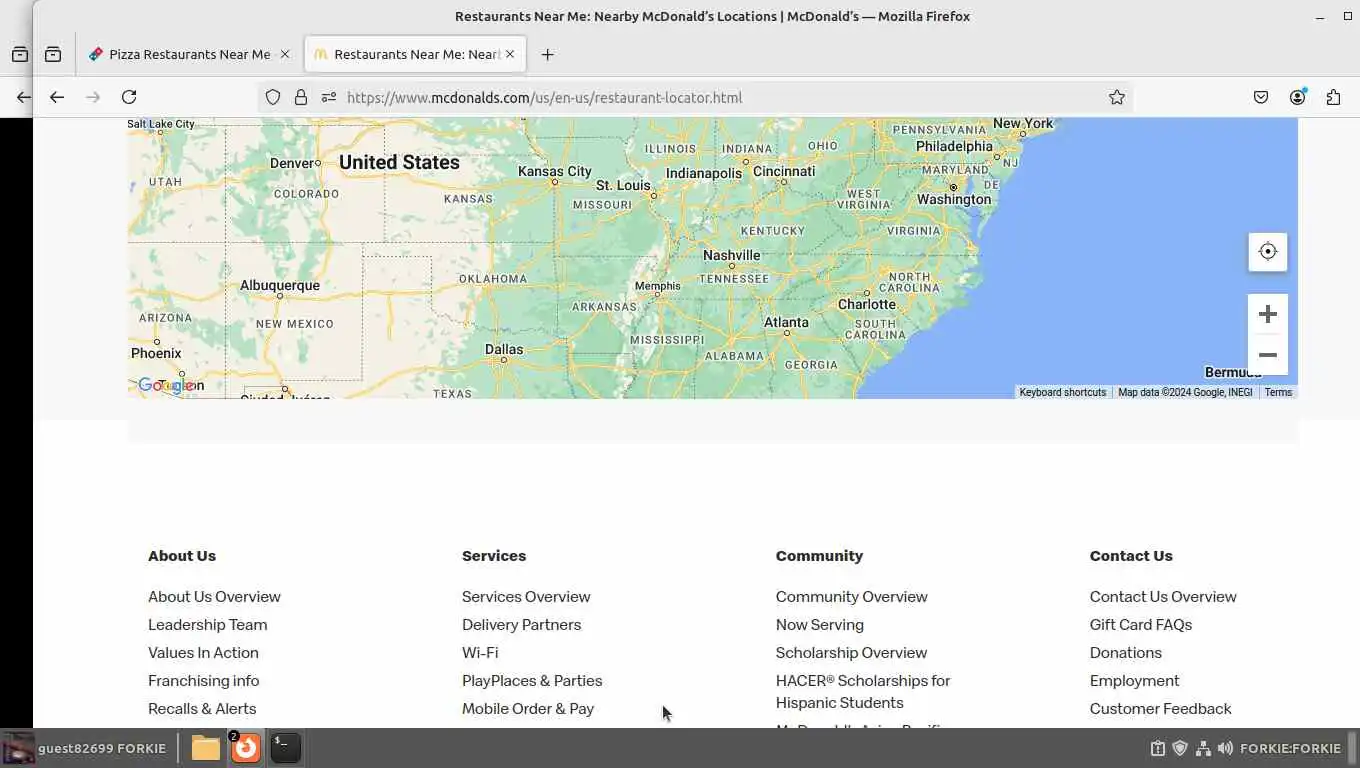Go back using the browser back arrow
This screenshot has width=1360, height=768.
[57, 97]
